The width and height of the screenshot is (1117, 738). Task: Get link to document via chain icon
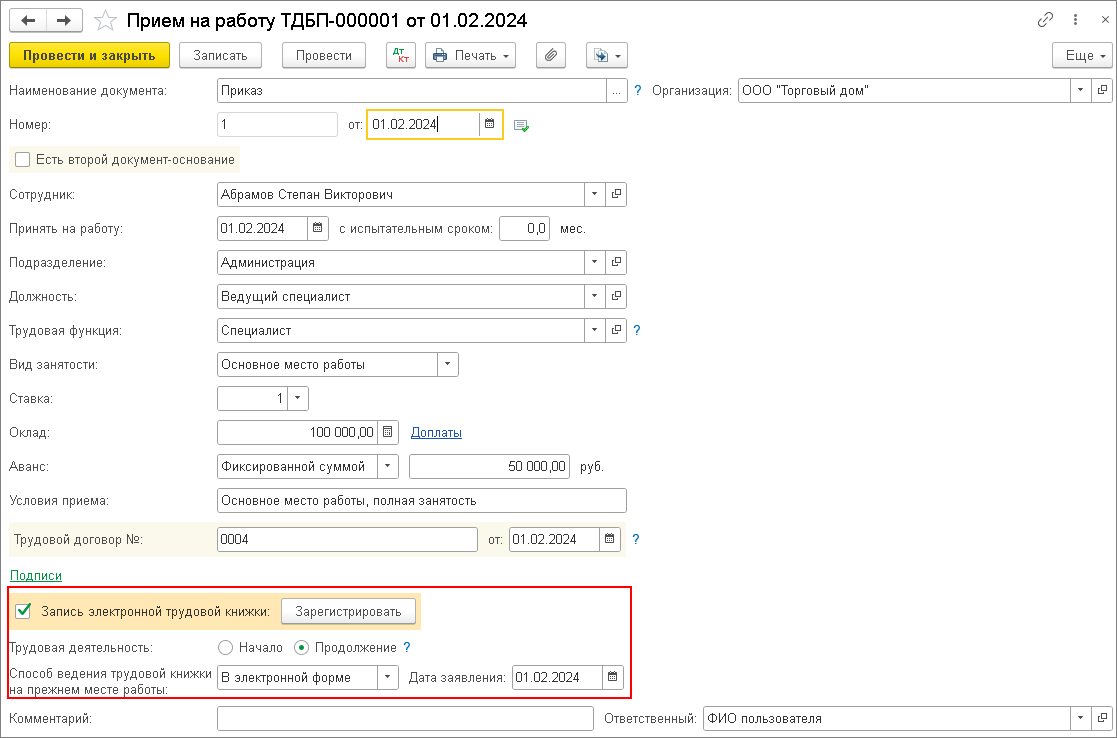click(1045, 20)
